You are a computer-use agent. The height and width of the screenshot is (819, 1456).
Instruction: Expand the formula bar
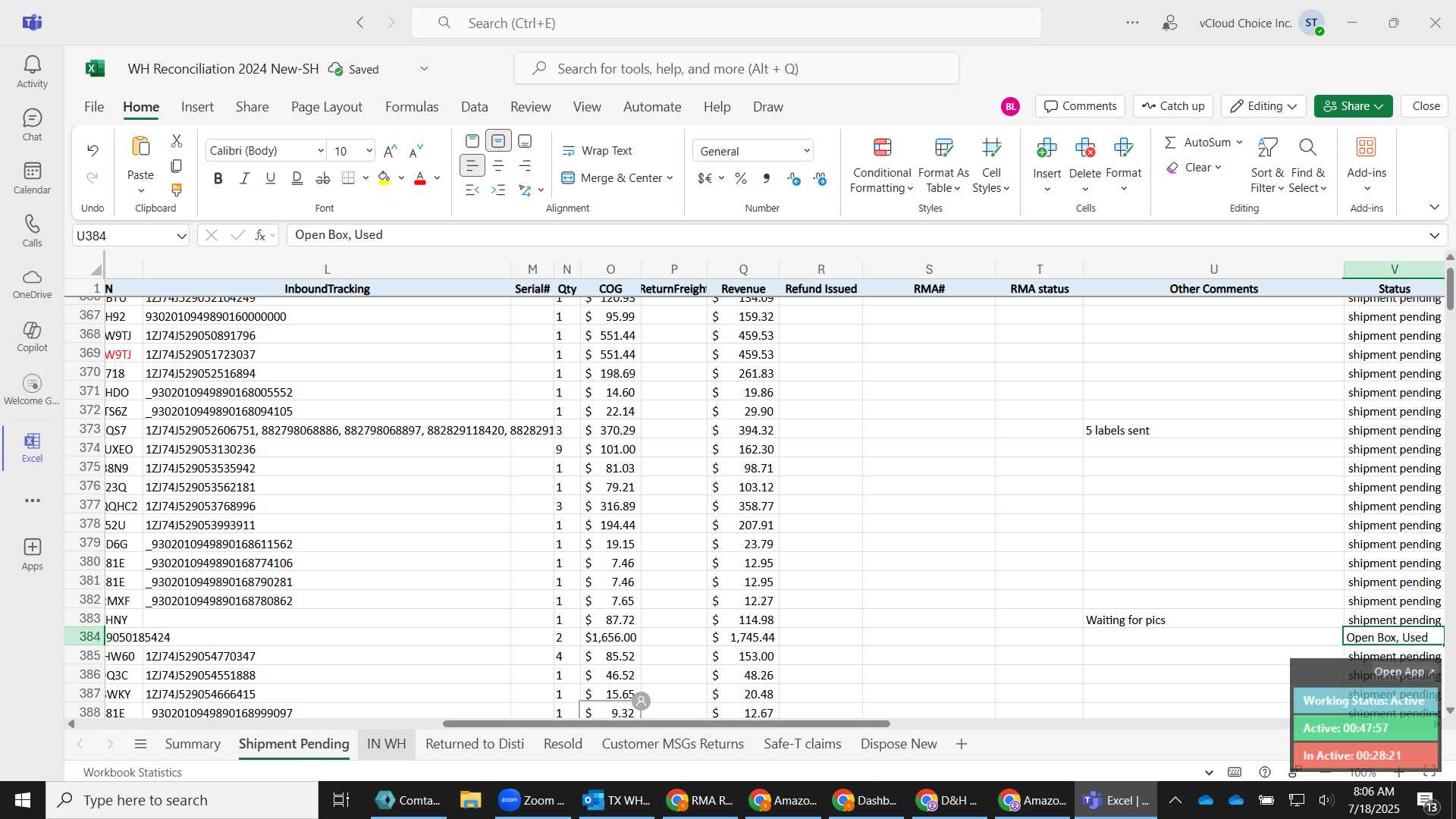click(x=1434, y=236)
